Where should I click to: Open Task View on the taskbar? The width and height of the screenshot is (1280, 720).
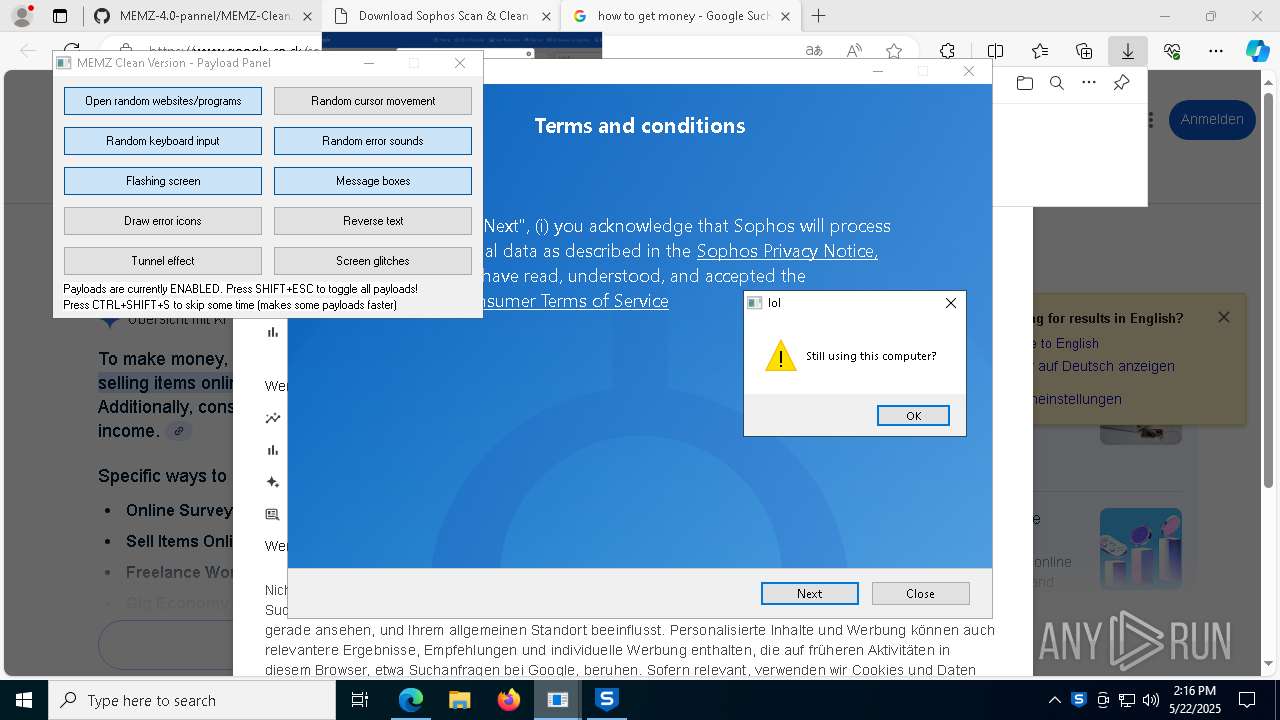coord(360,700)
